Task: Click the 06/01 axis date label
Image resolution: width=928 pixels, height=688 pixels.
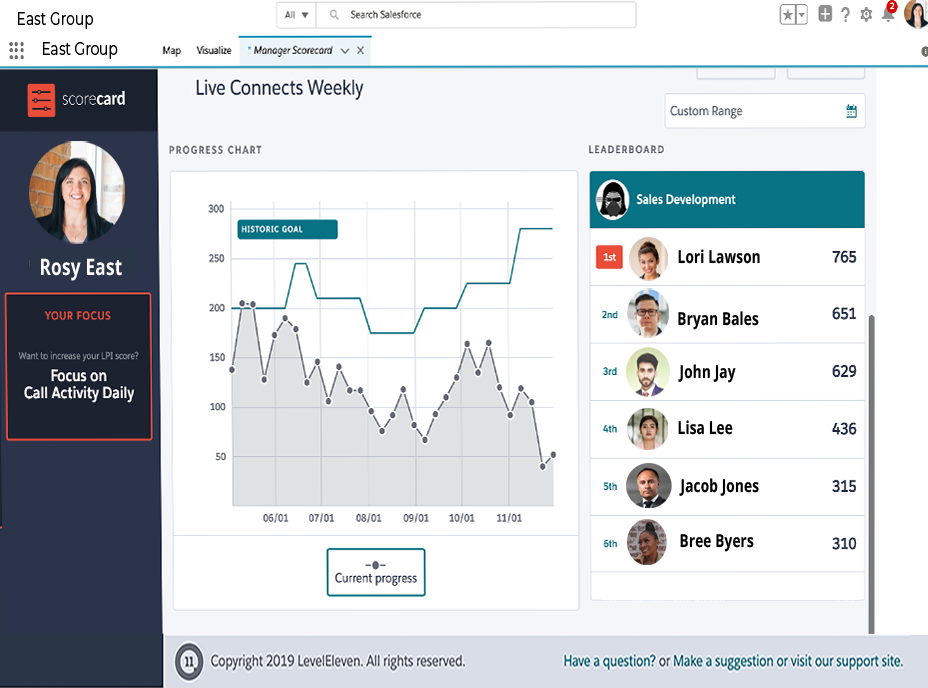Action: (x=275, y=518)
